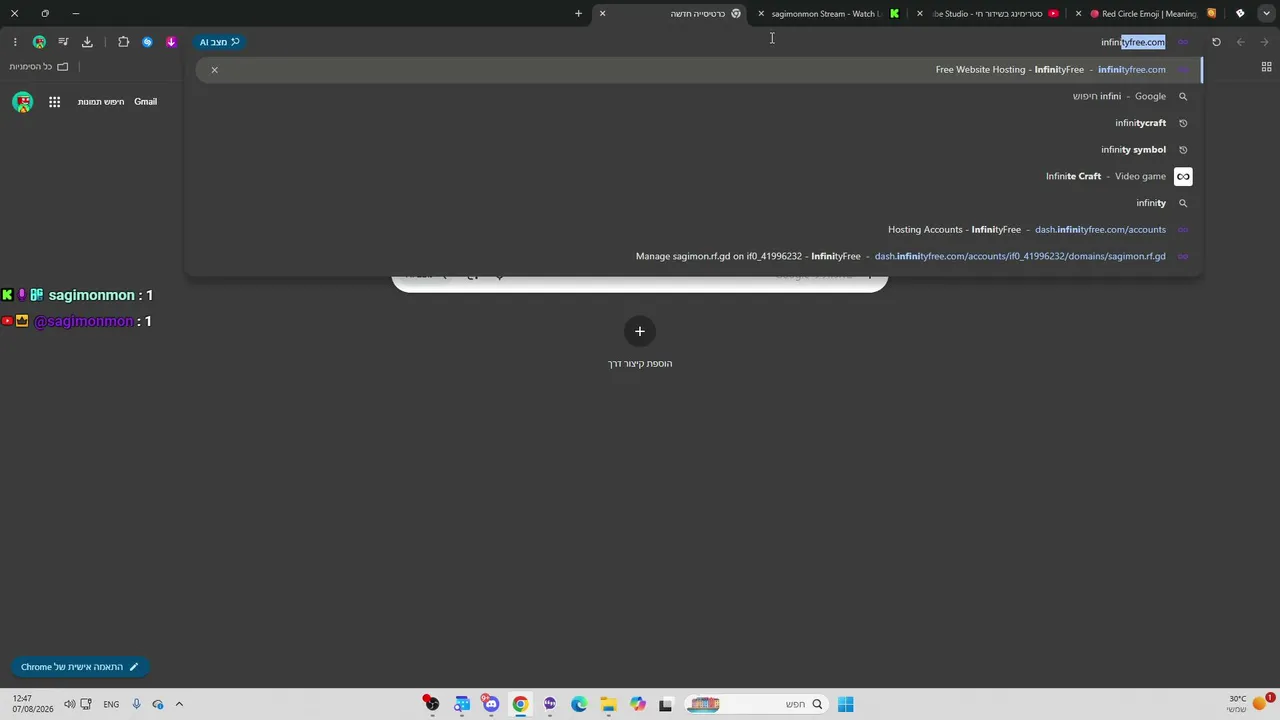Image resolution: width=1280 pixels, height=720 pixels.
Task: Open the Google apps grid
Action: tap(55, 101)
